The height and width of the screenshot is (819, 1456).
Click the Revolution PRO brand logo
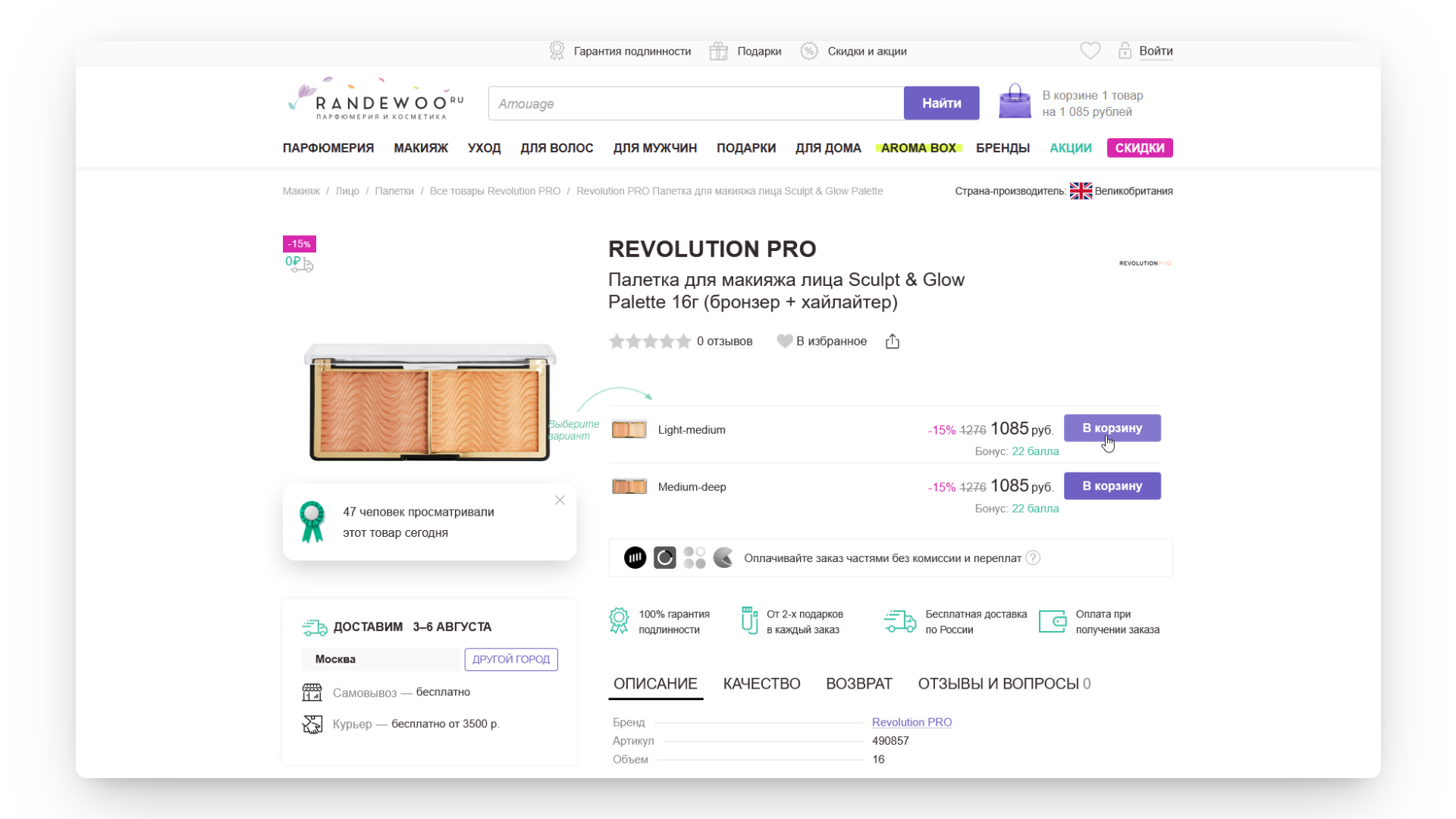pyautogui.click(x=1145, y=263)
